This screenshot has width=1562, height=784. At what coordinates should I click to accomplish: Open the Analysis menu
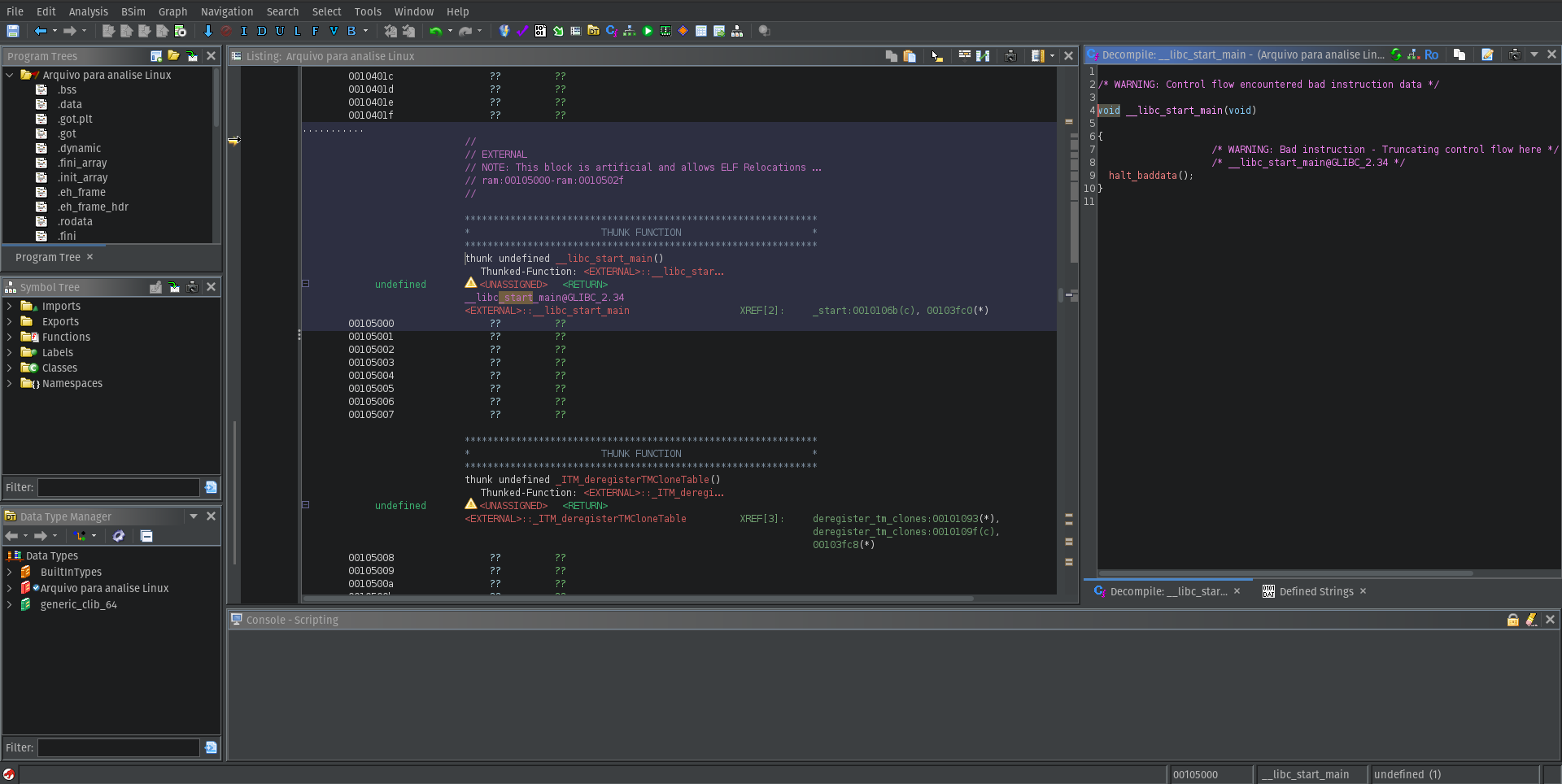(x=88, y=11)
